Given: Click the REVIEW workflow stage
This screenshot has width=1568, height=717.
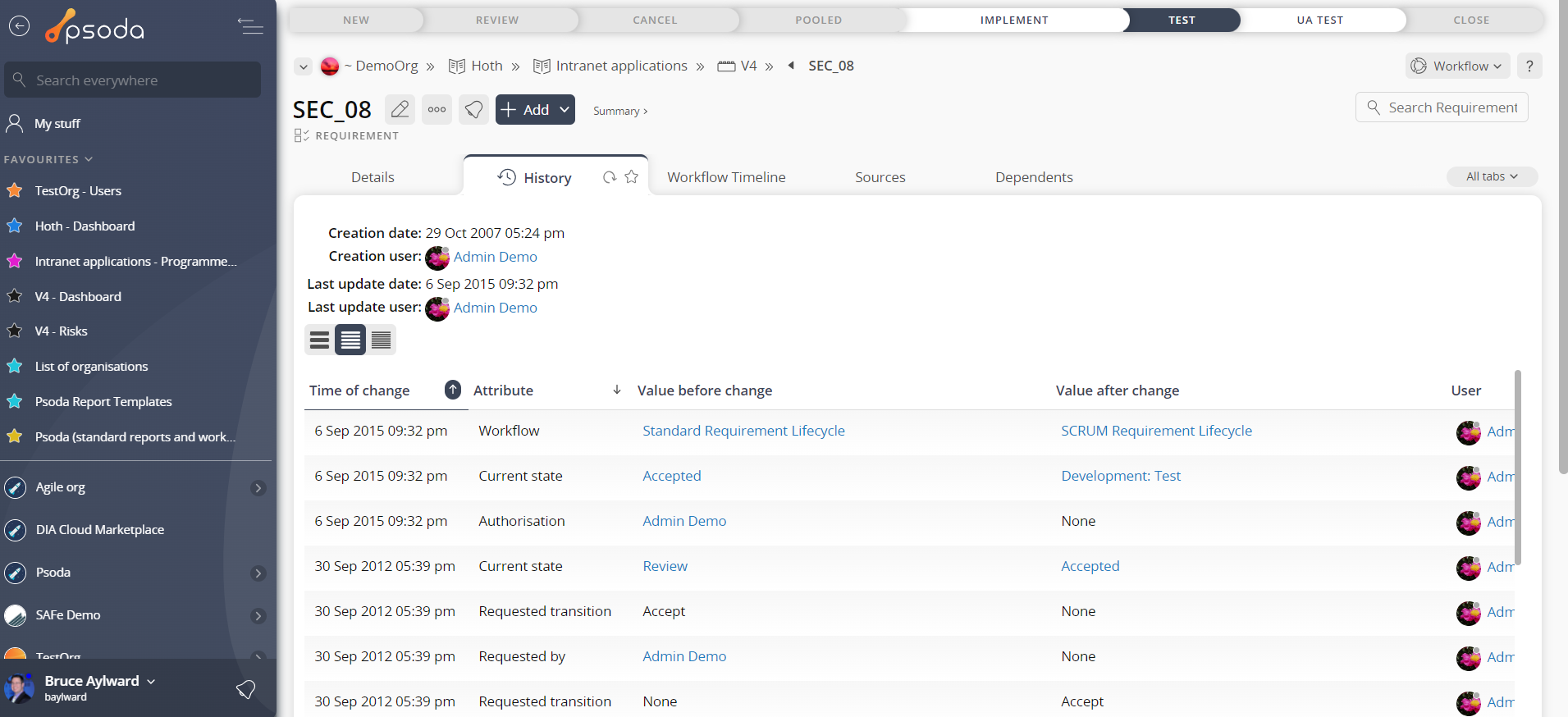Looking at the screenshot, I should point(497,20).
